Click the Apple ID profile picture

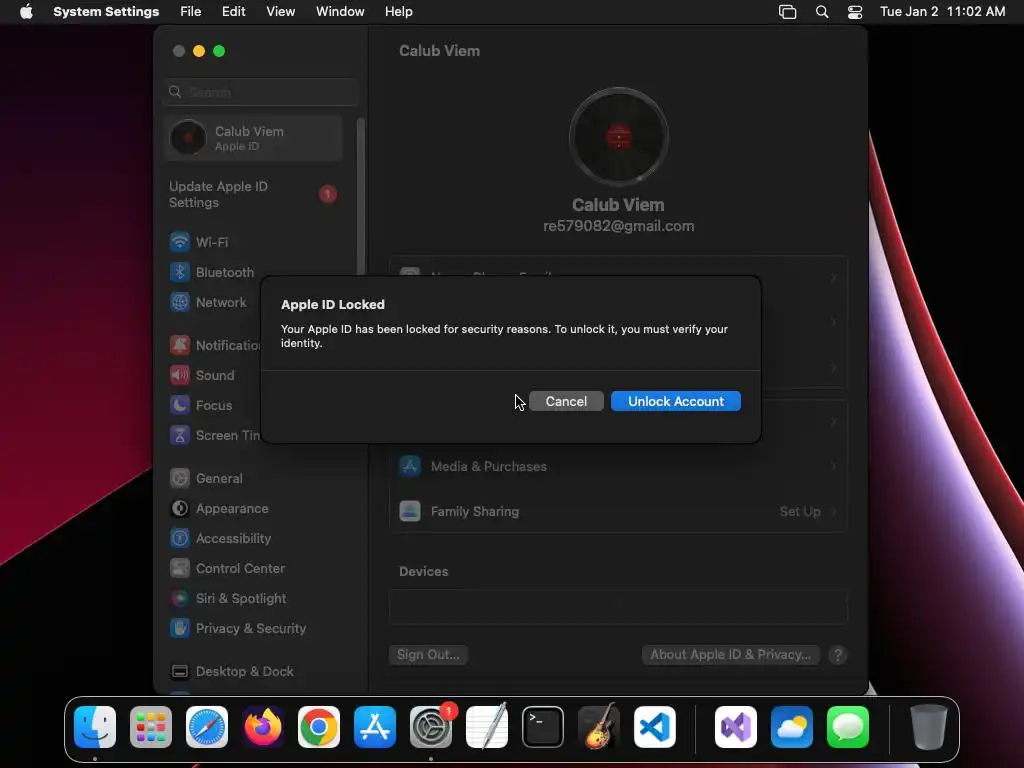[618, 137]
